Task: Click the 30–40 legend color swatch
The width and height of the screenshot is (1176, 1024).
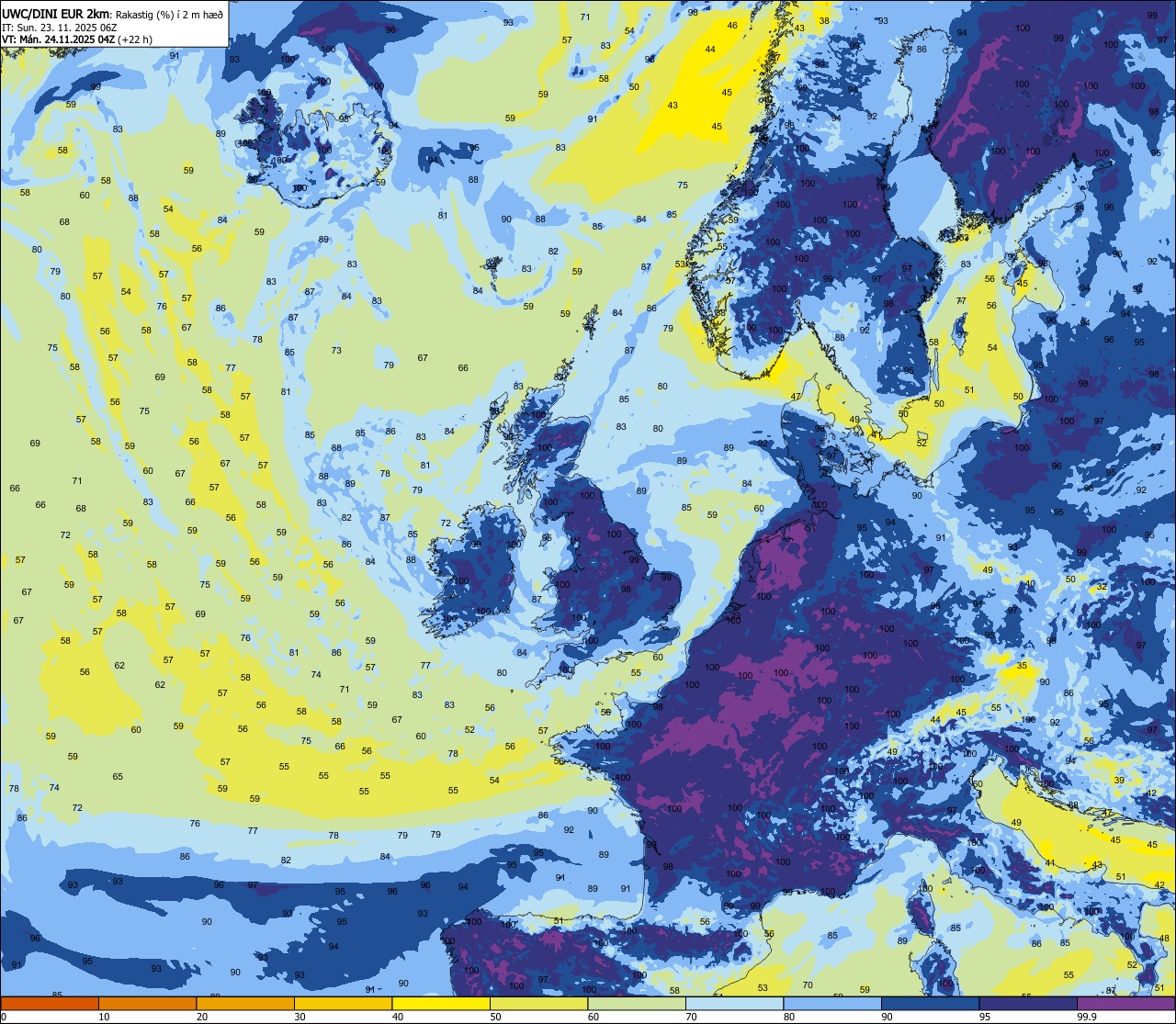Action: tap(343, 1003)
